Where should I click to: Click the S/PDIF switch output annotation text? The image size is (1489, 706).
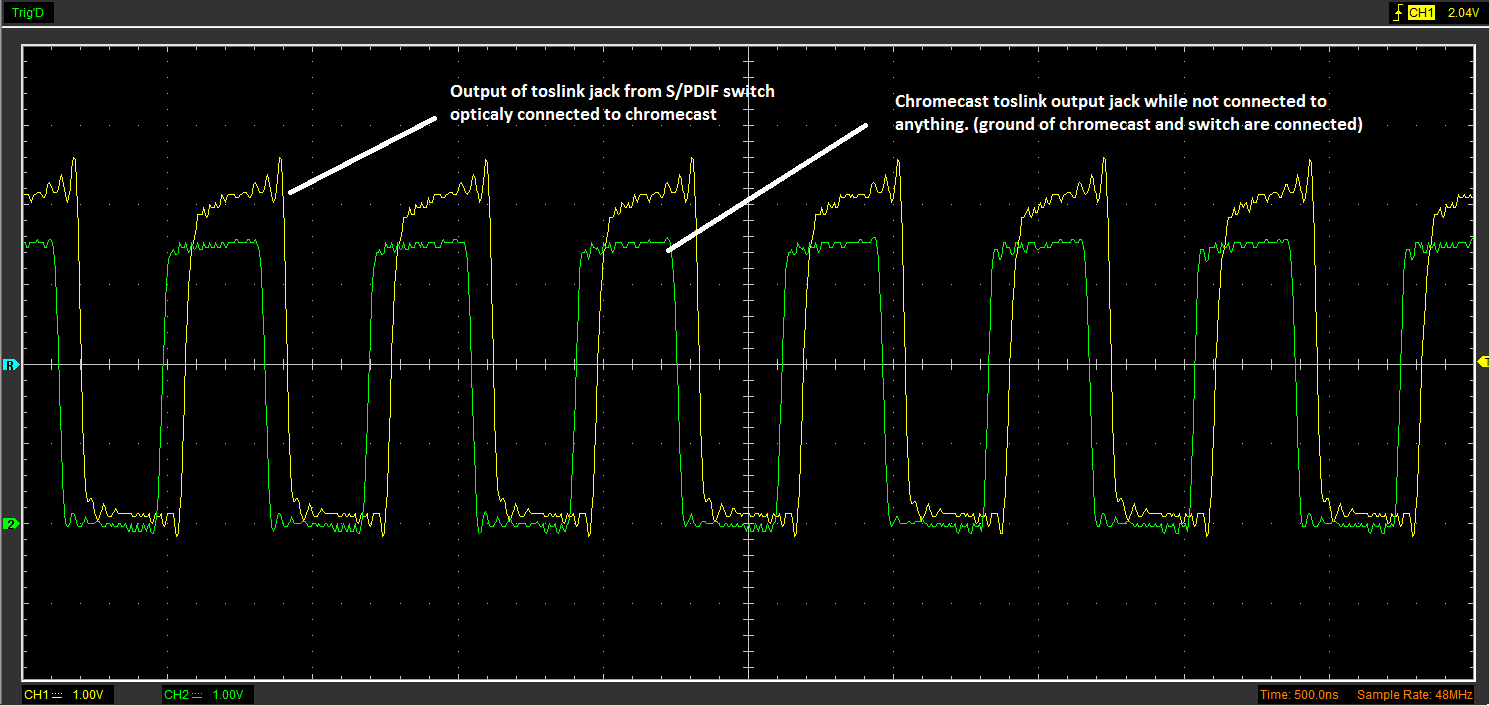pyautogui.click(x=612, y=102)
